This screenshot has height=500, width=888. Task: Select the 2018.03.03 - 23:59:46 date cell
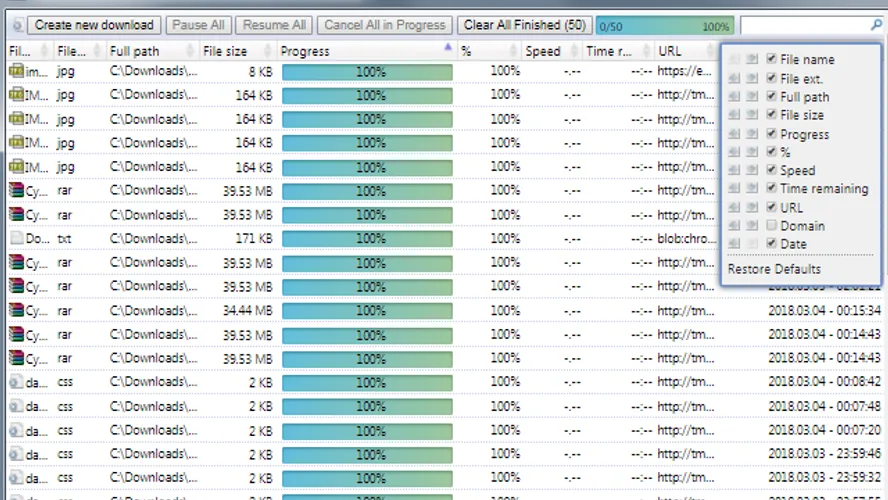824,454
